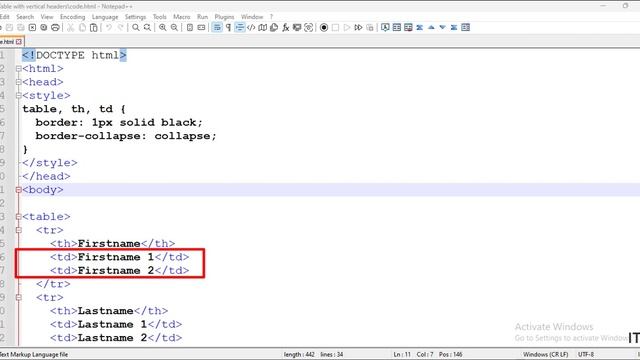640x360 pixels.
Task: Click the macro Playback icon
Action: [x=347, y=27]
